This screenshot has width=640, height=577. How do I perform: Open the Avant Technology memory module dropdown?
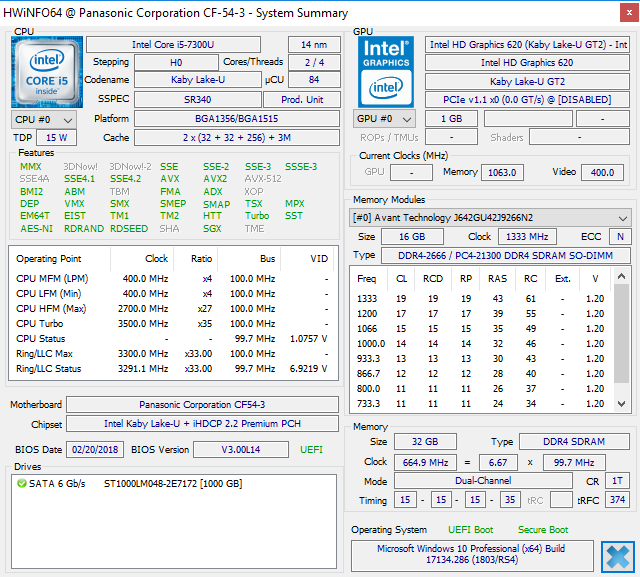point(490,218)
